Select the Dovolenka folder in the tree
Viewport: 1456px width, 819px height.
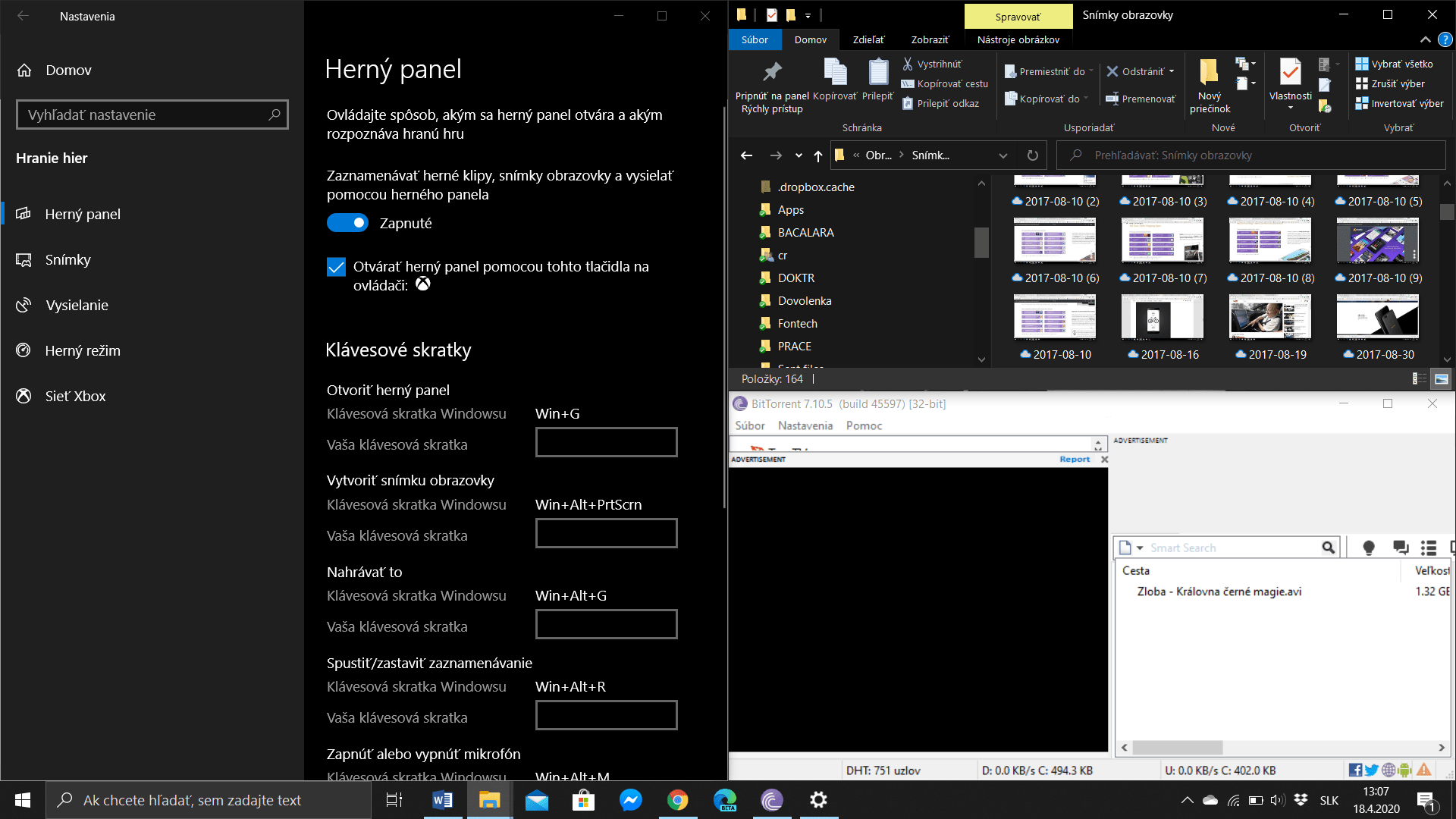805,301
